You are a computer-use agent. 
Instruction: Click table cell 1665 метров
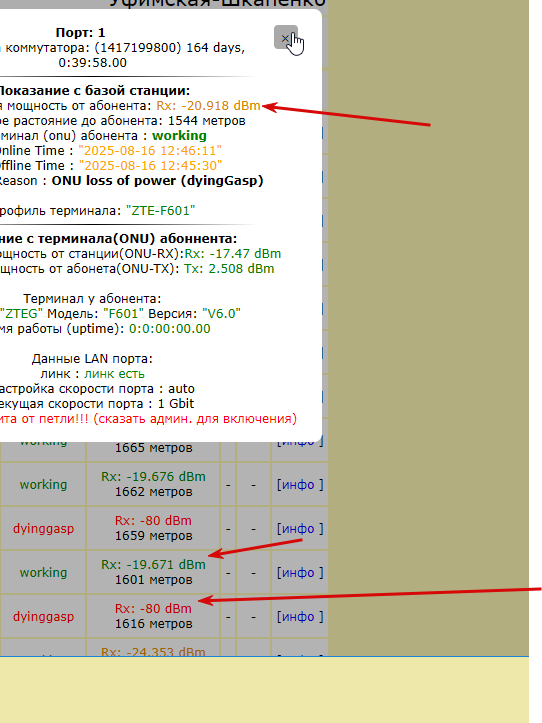pos(153,448)
